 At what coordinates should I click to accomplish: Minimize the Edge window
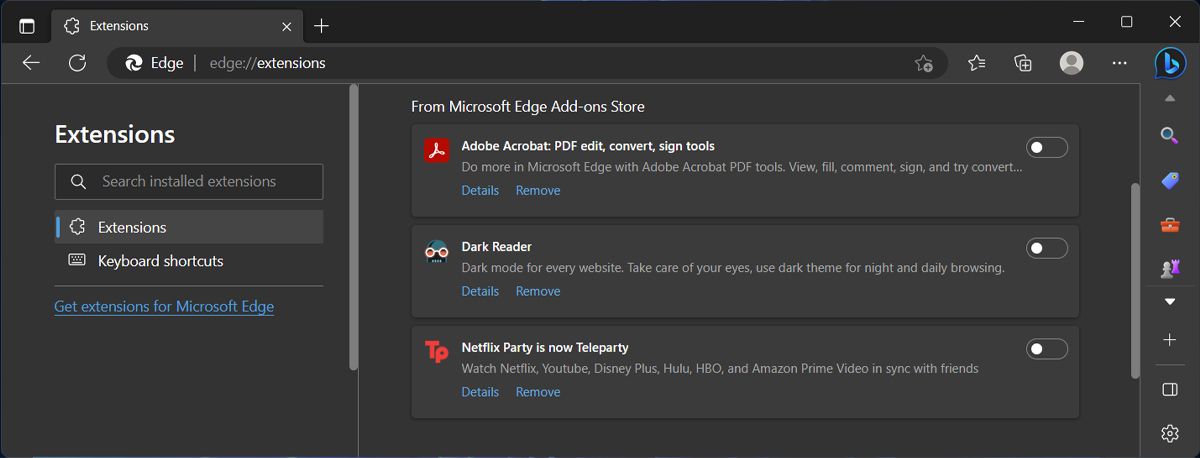pos(1078,21)
